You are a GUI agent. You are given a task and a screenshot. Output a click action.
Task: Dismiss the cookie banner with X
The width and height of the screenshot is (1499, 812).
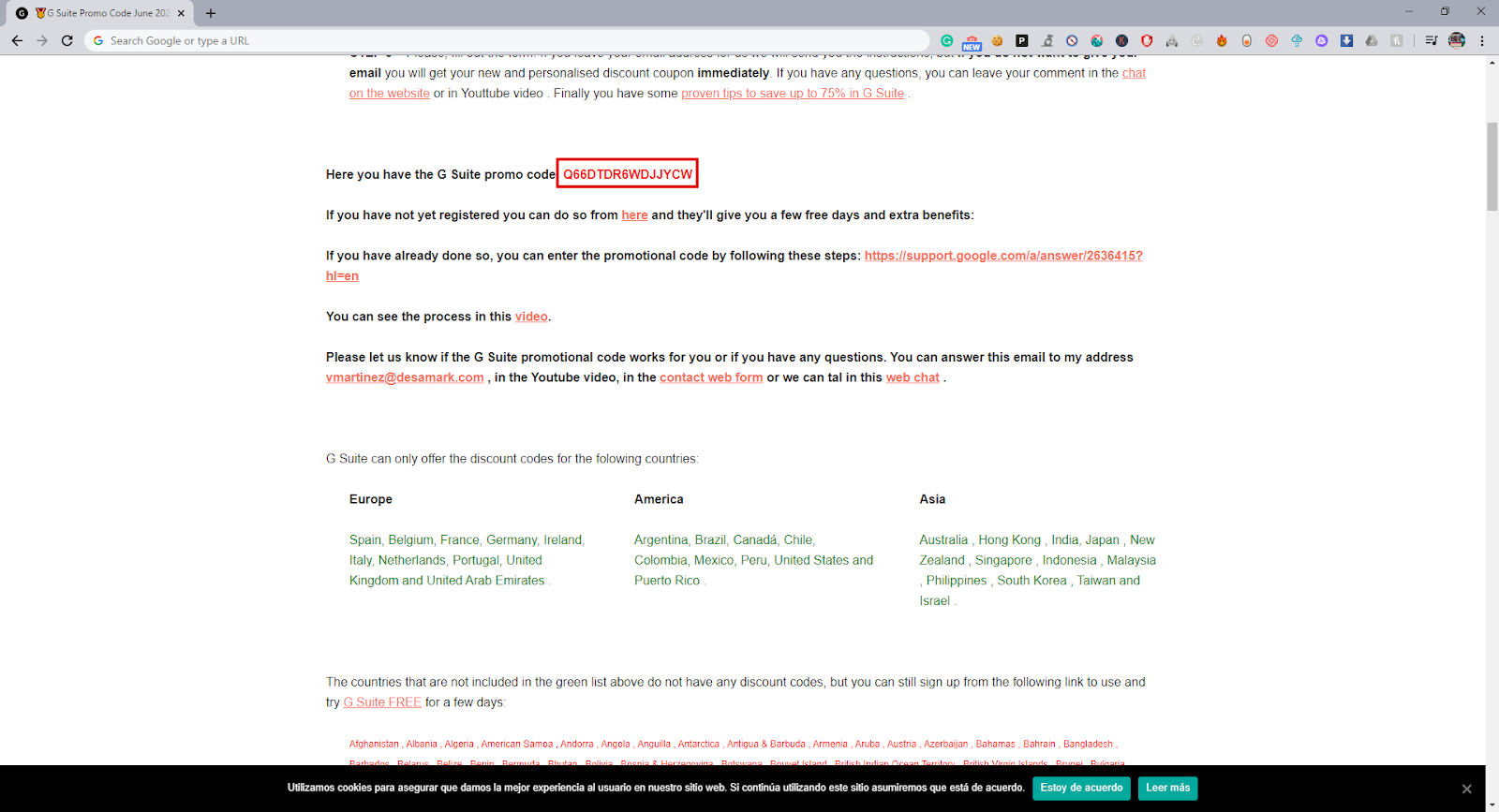pos(1466,789)
